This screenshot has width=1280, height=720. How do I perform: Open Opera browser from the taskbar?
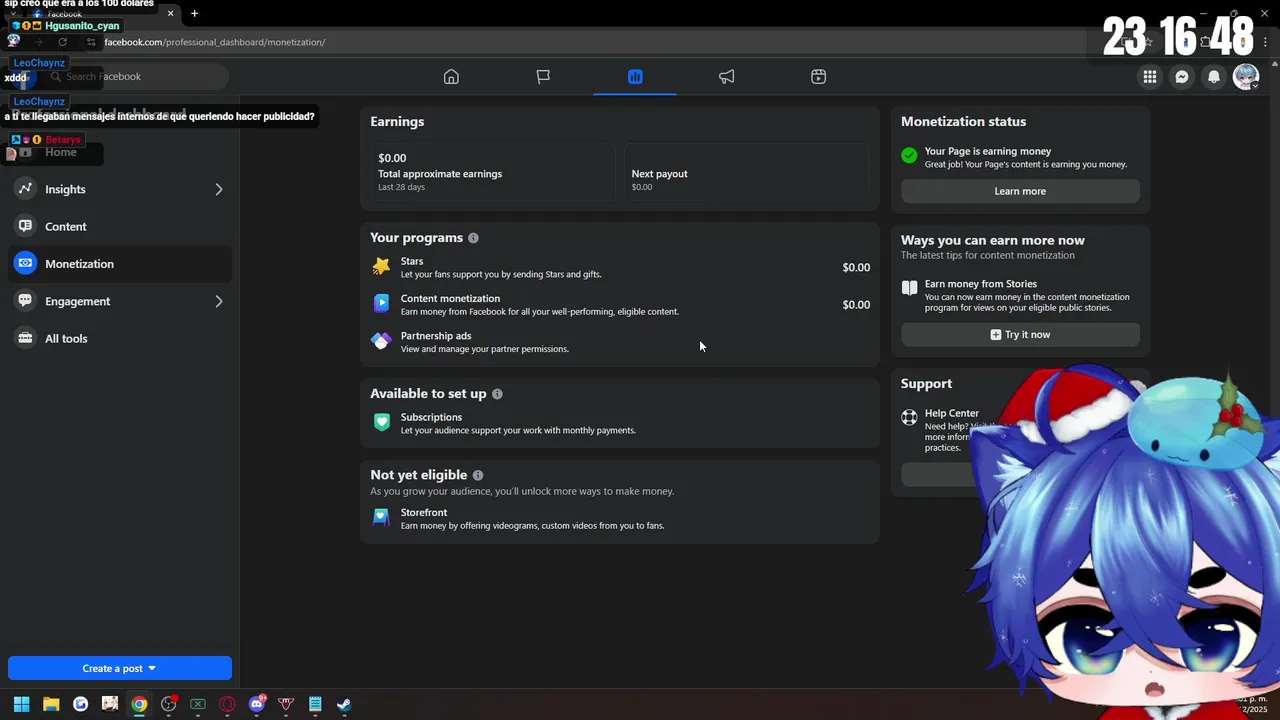227,704
